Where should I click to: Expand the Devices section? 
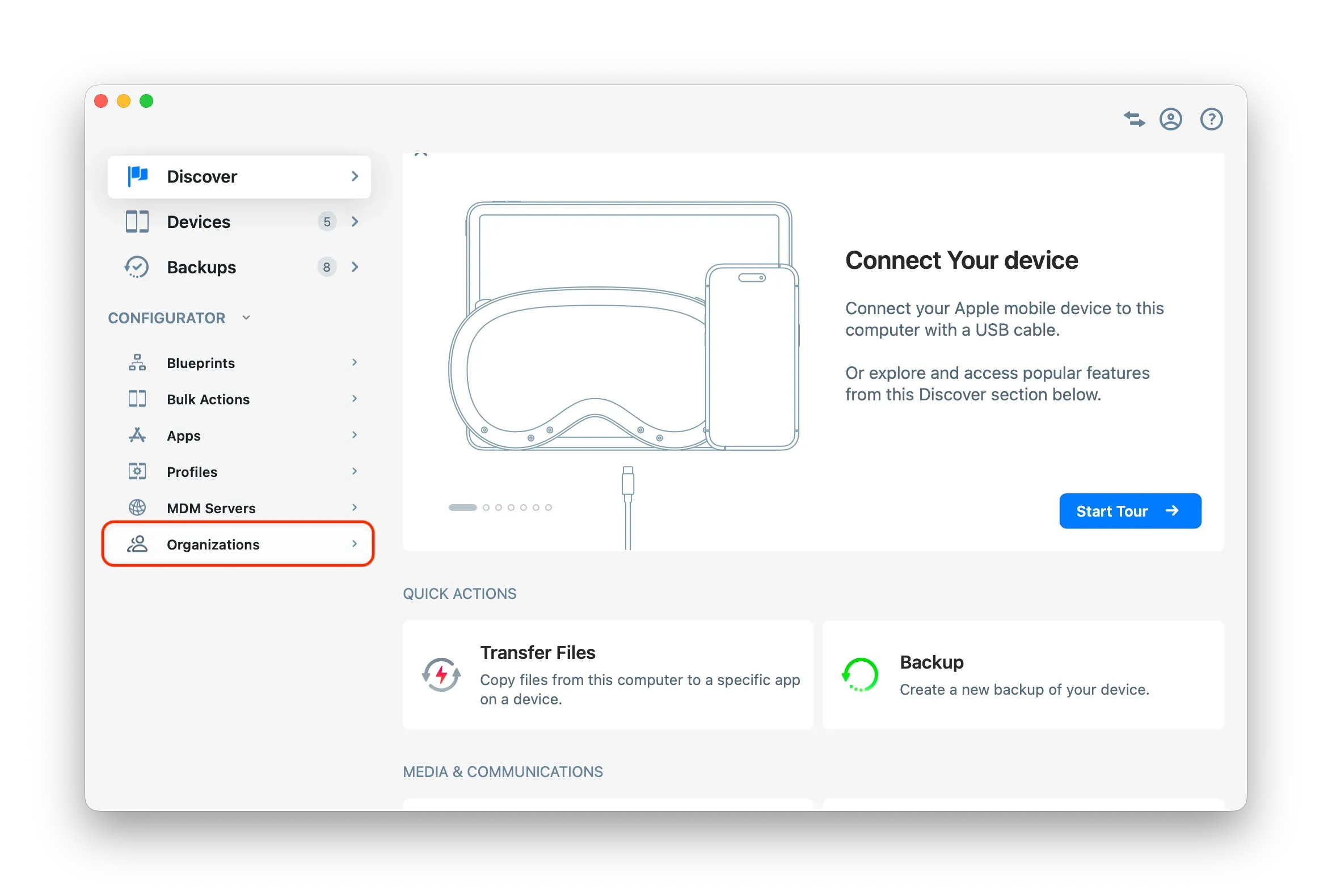click(355, 222)
